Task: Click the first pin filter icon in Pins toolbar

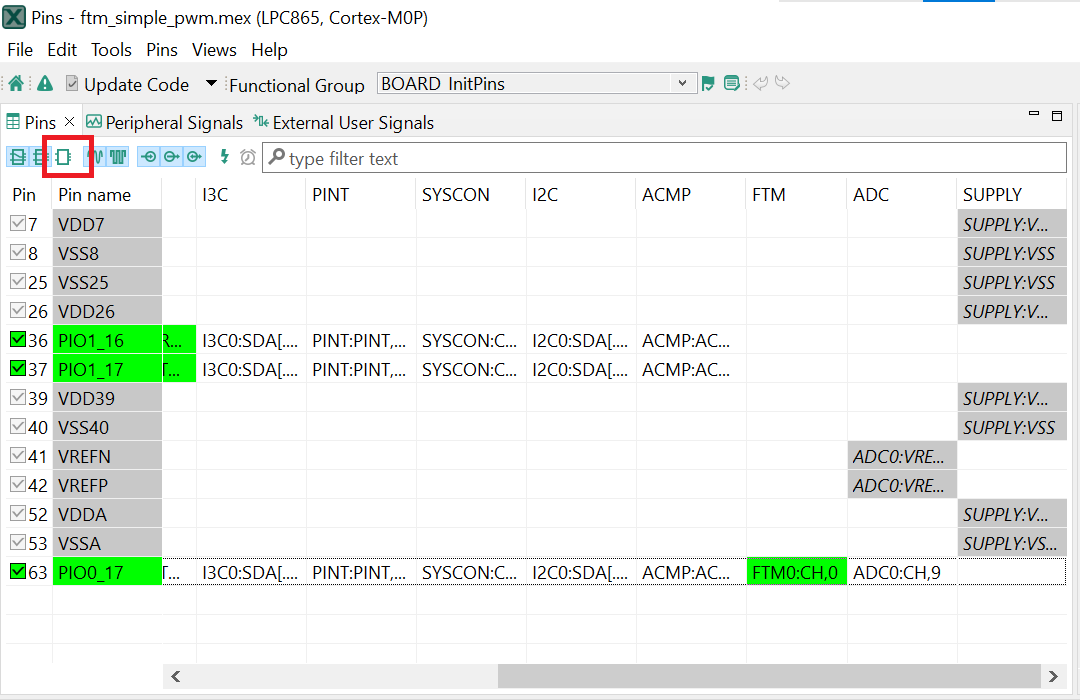Action: (x=17, y=157)
